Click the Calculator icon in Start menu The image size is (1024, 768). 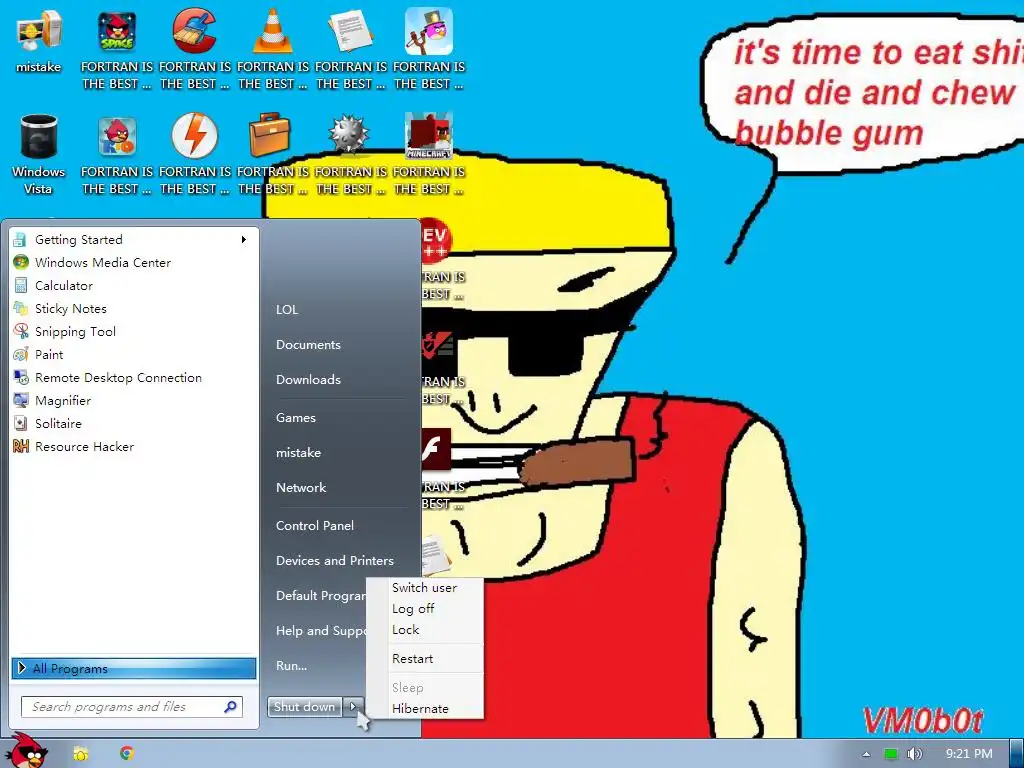pyautogui.click(x=21, y=285)
